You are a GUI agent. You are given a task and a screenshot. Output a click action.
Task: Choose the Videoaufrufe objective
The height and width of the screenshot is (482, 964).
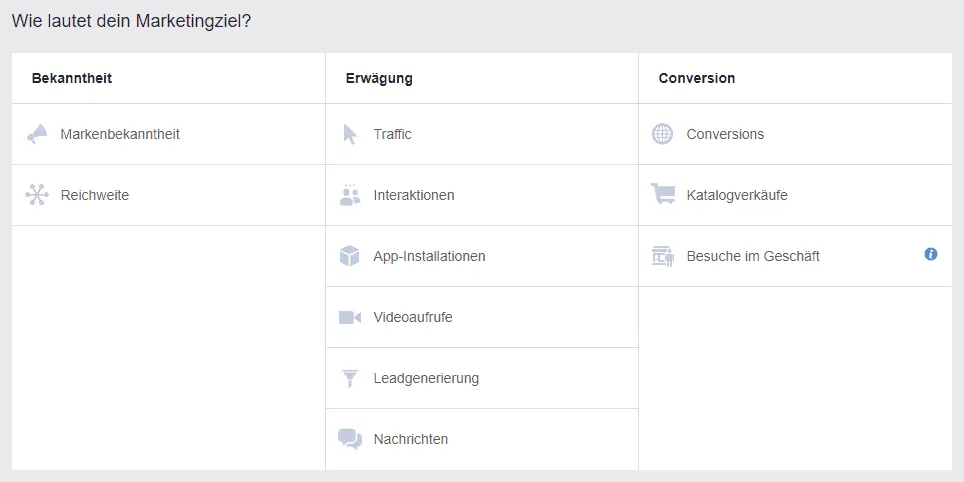(x=482, y=317)
